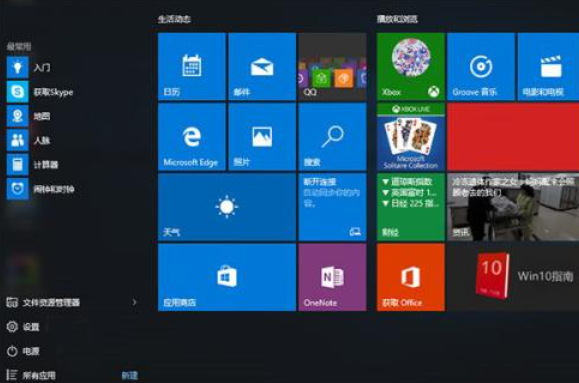This screenshot has width=579, height=383.
Task: Click the blank red live tile
Action: click(x=513, y=137)
